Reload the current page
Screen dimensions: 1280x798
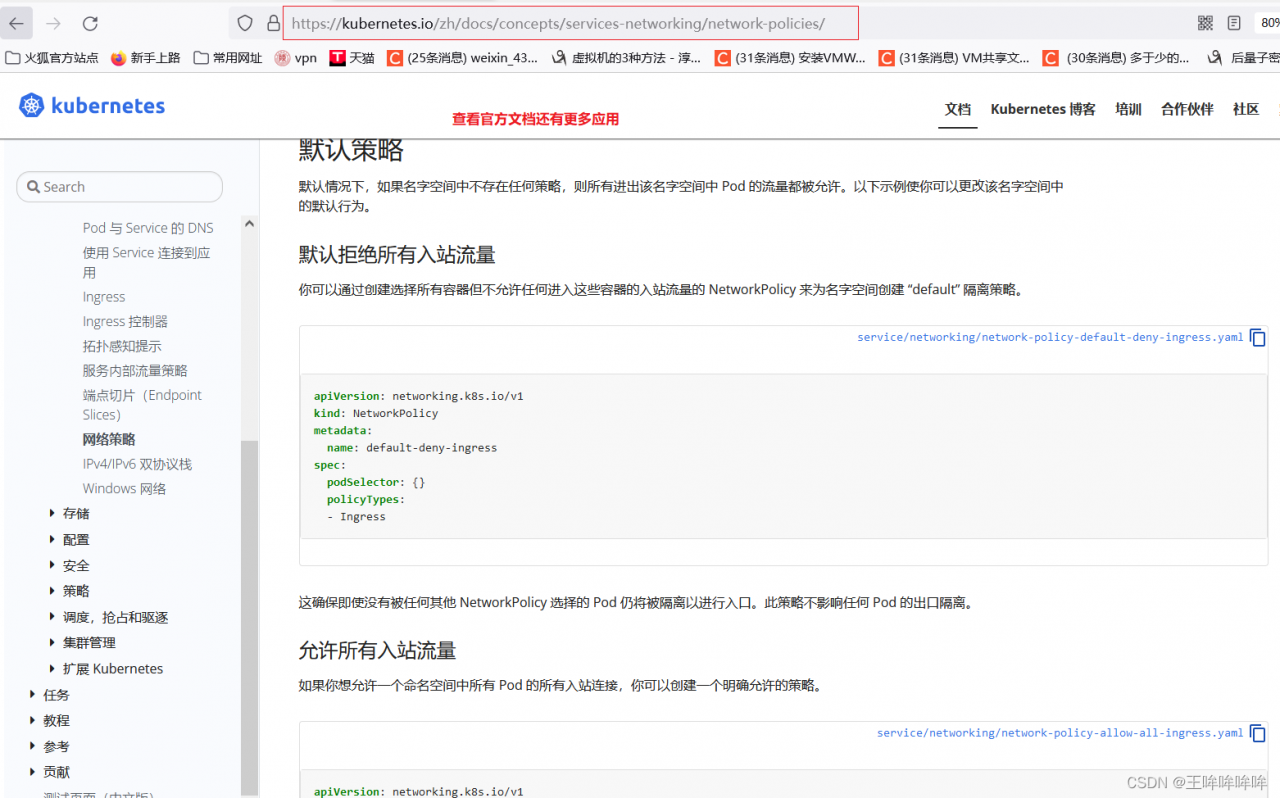coord(89,23)
